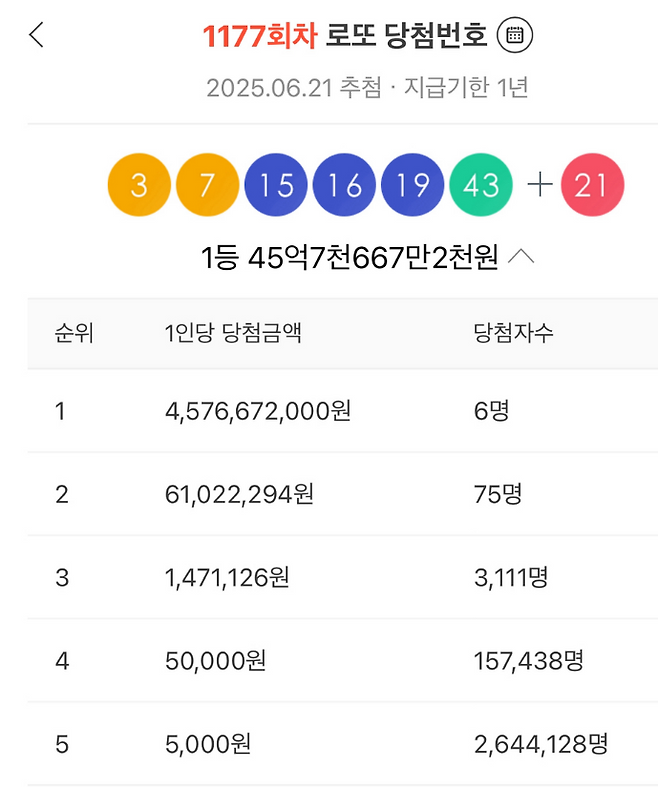Tap the 1177회차 round title
The image size is (658, 787).
click(x=259, y=36)
